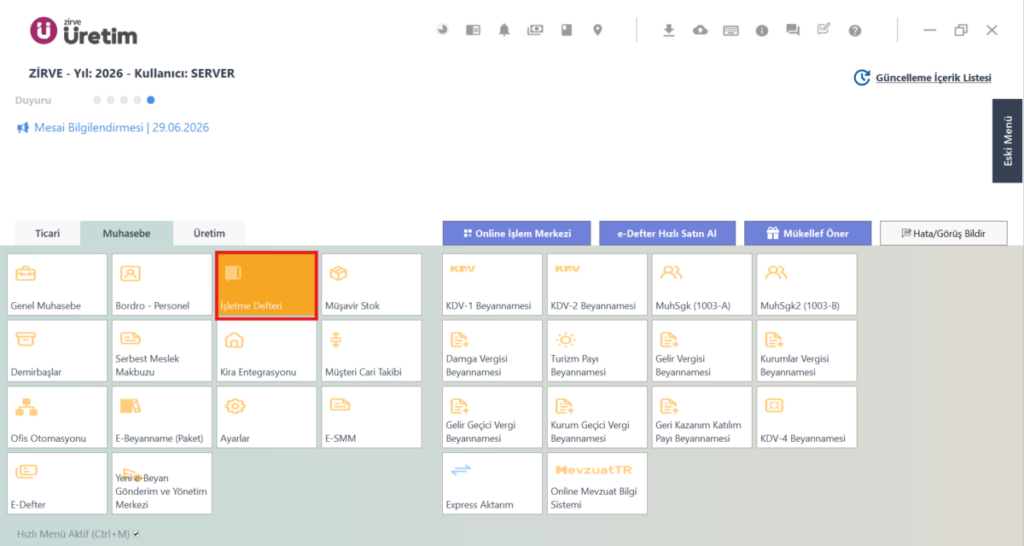Open the E-SMM tile
Image resolution: width=1024 pixels, height=546 pixels.
(372, 417)
